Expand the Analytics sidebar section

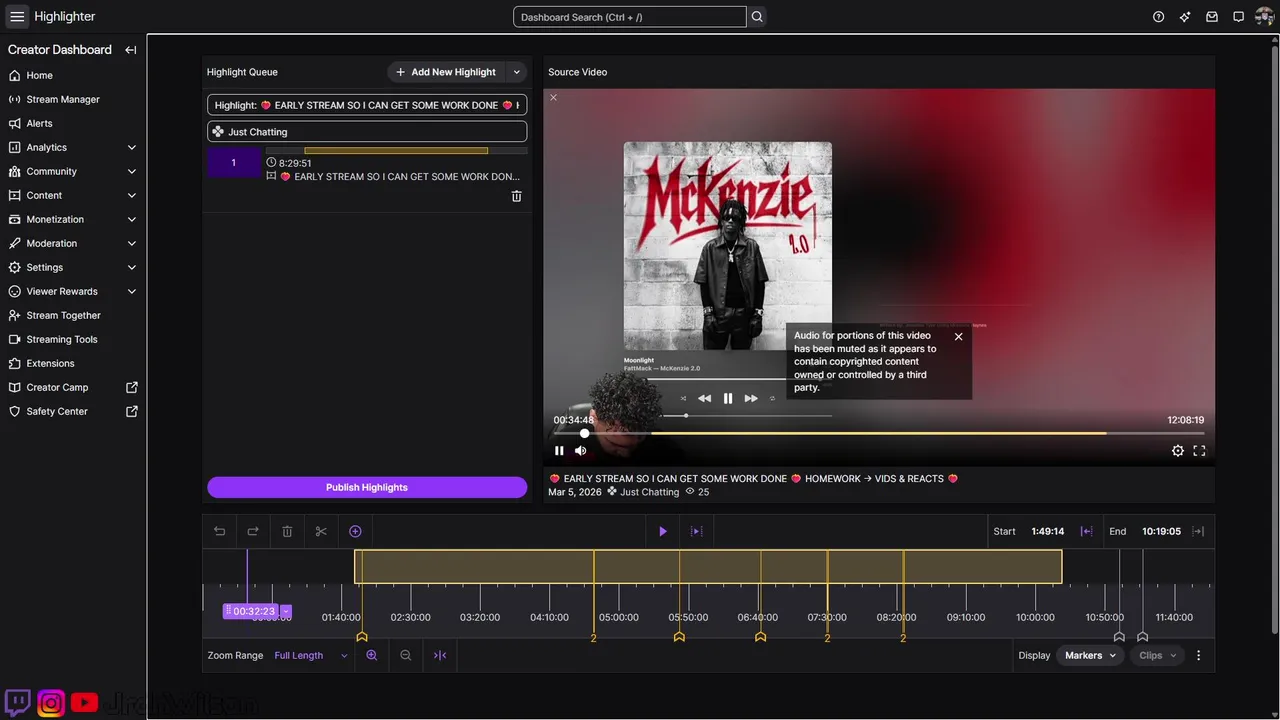[x=132, y=147]
